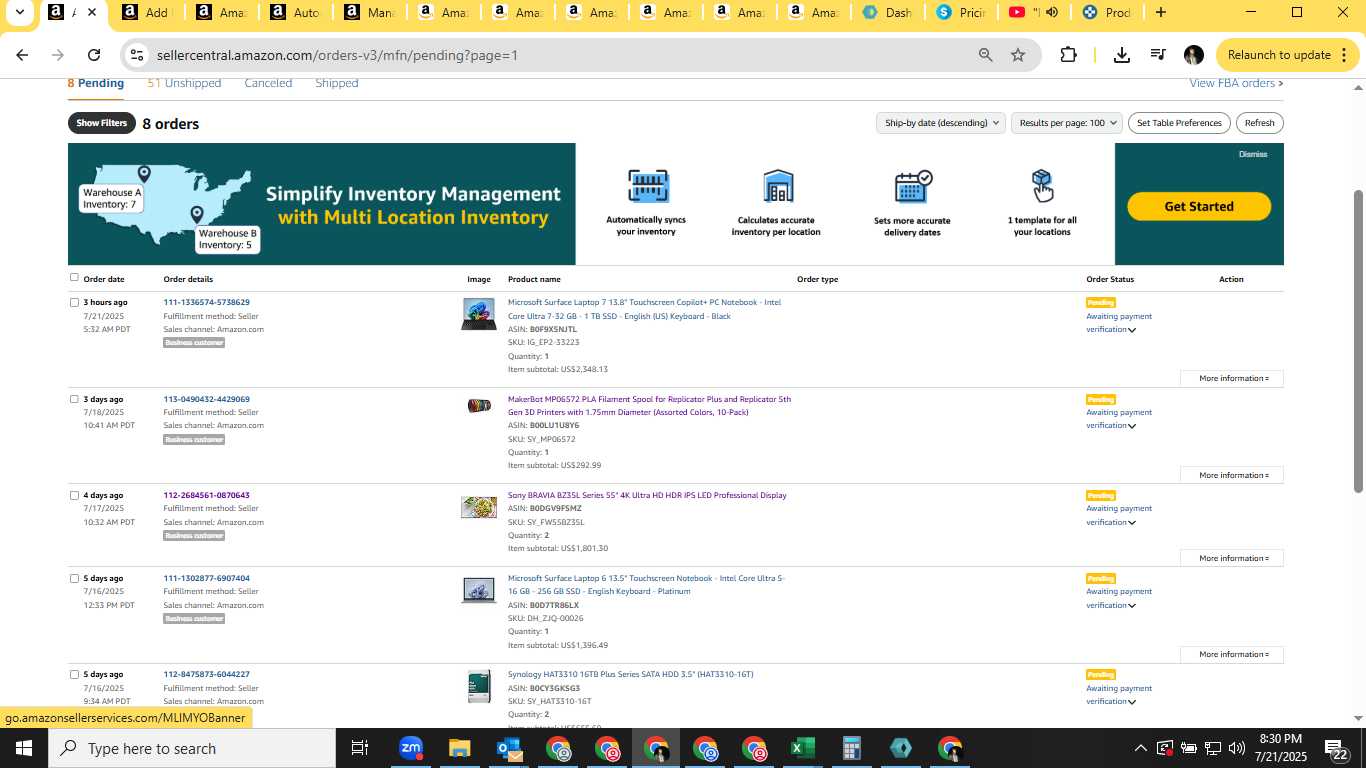Open new tab with plus icon
Screen dimensions: 1366x768
click(1161, 12)
